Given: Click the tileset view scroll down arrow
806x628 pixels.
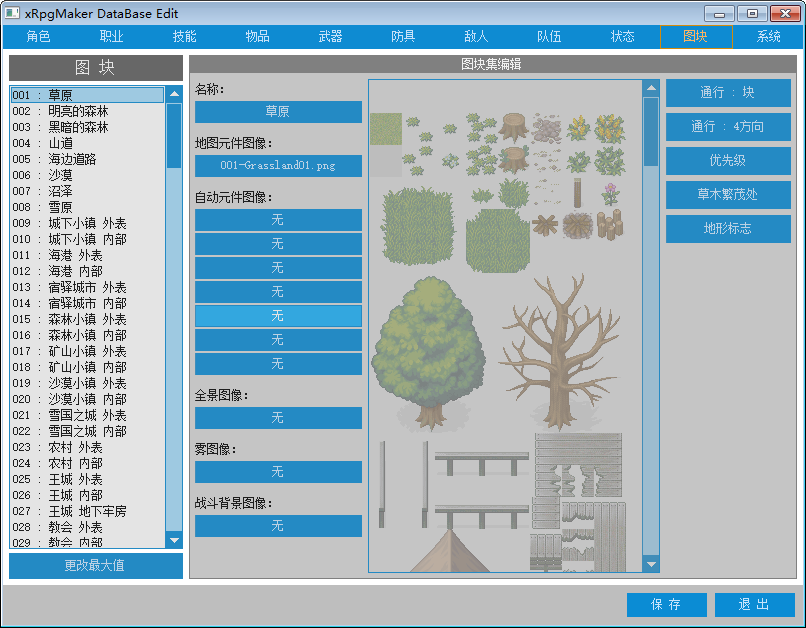Looking at the screenshot, I should coord(651,564).
